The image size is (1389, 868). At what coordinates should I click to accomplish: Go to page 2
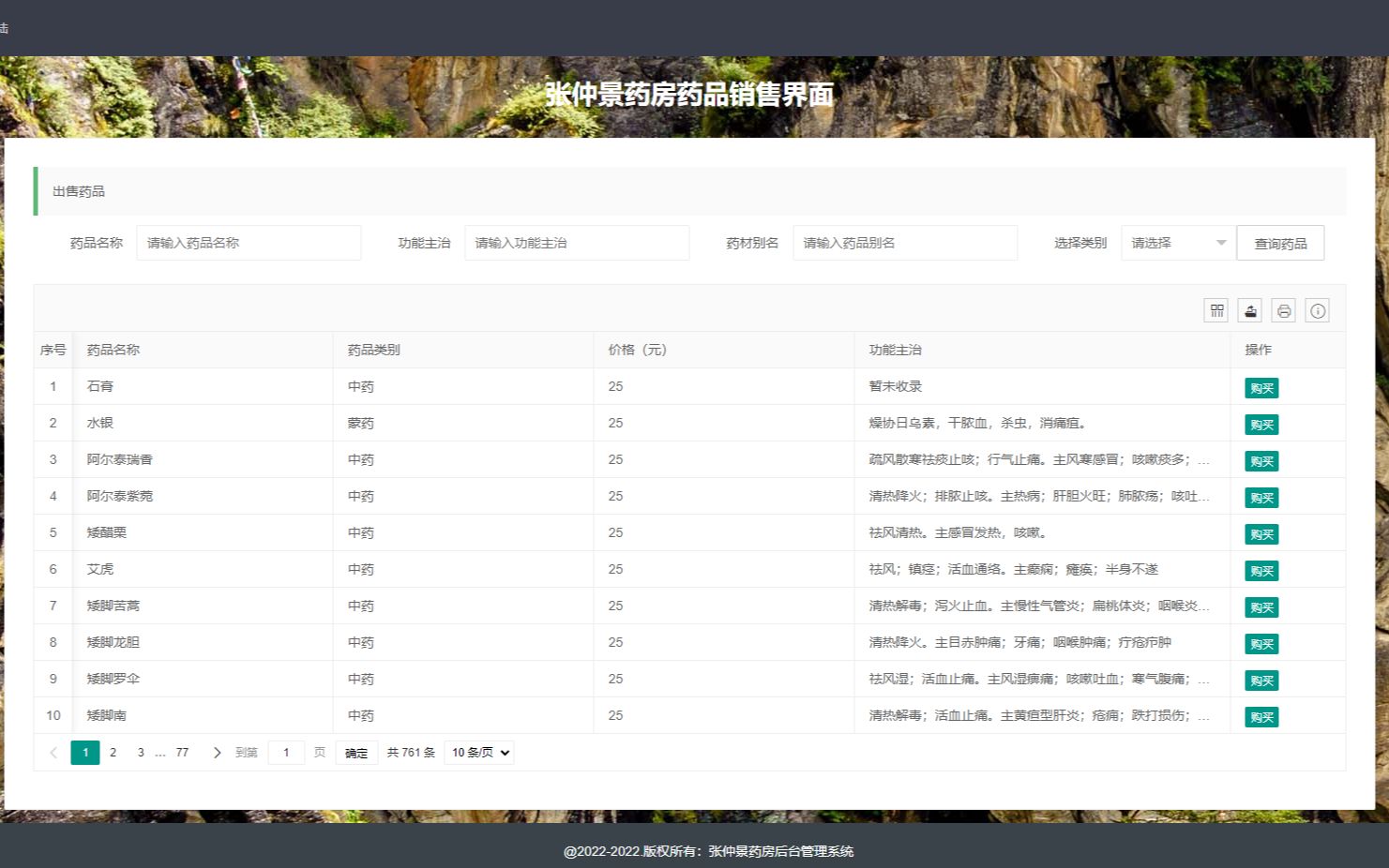tap(113, 753)
